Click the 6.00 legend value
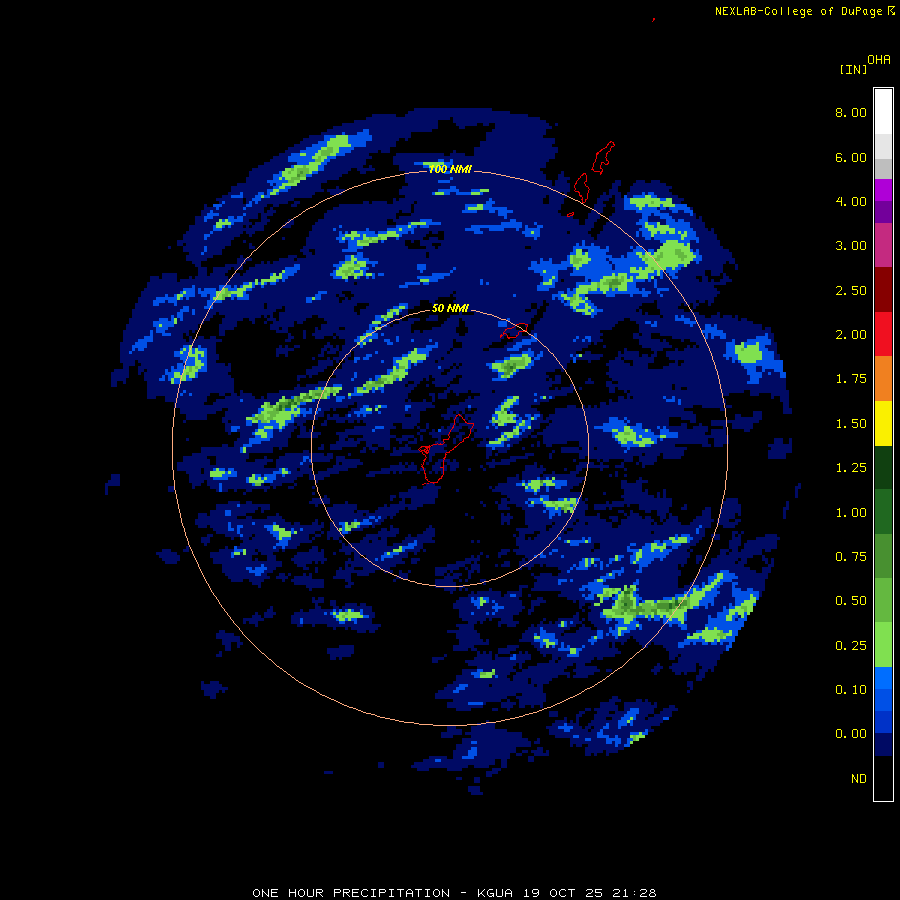This screenshot has height=900, width=900. (851, 157)
